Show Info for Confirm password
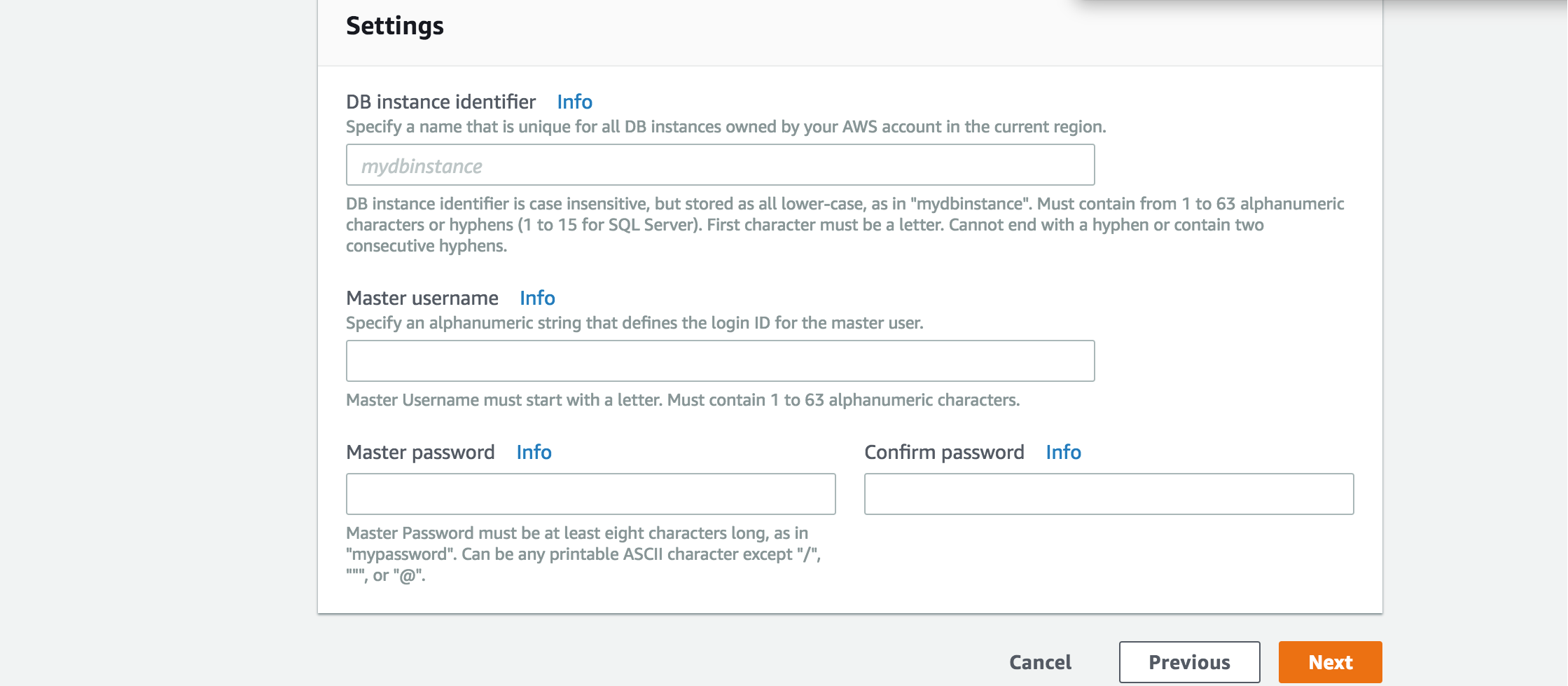The width and height of the screenshot is (1568, 686). tap(1063, 453)
